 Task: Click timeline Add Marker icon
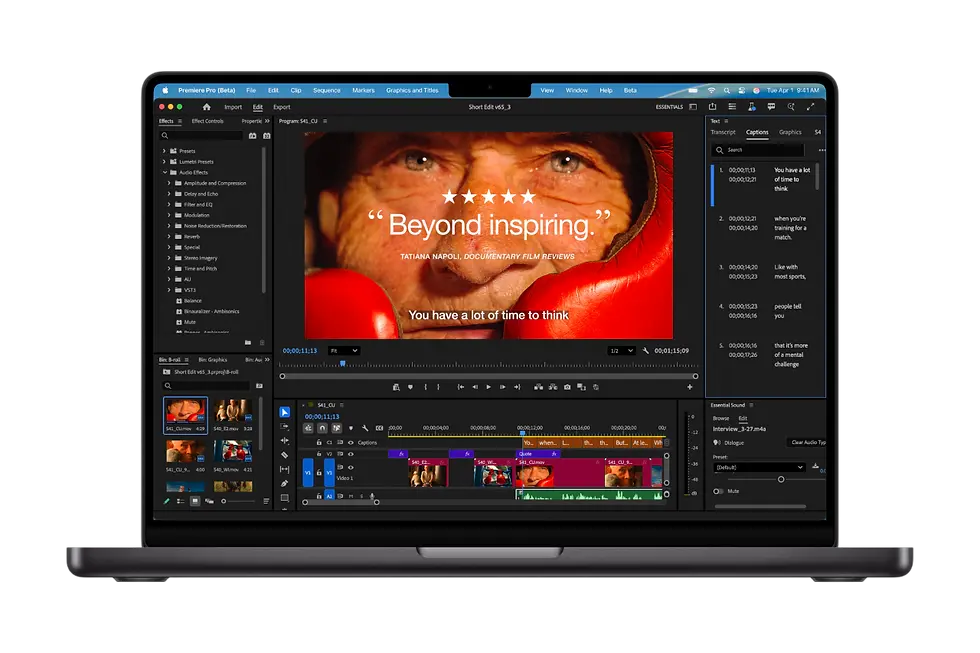351,428
